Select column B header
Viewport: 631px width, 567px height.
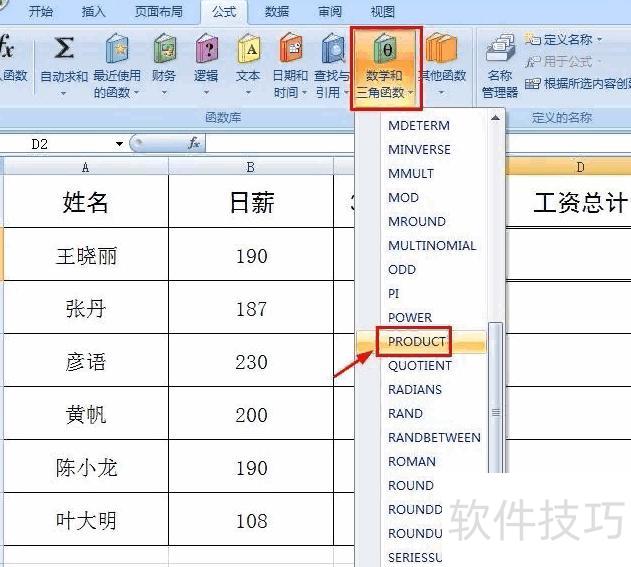pyautogui.click(x=251, y=167)
